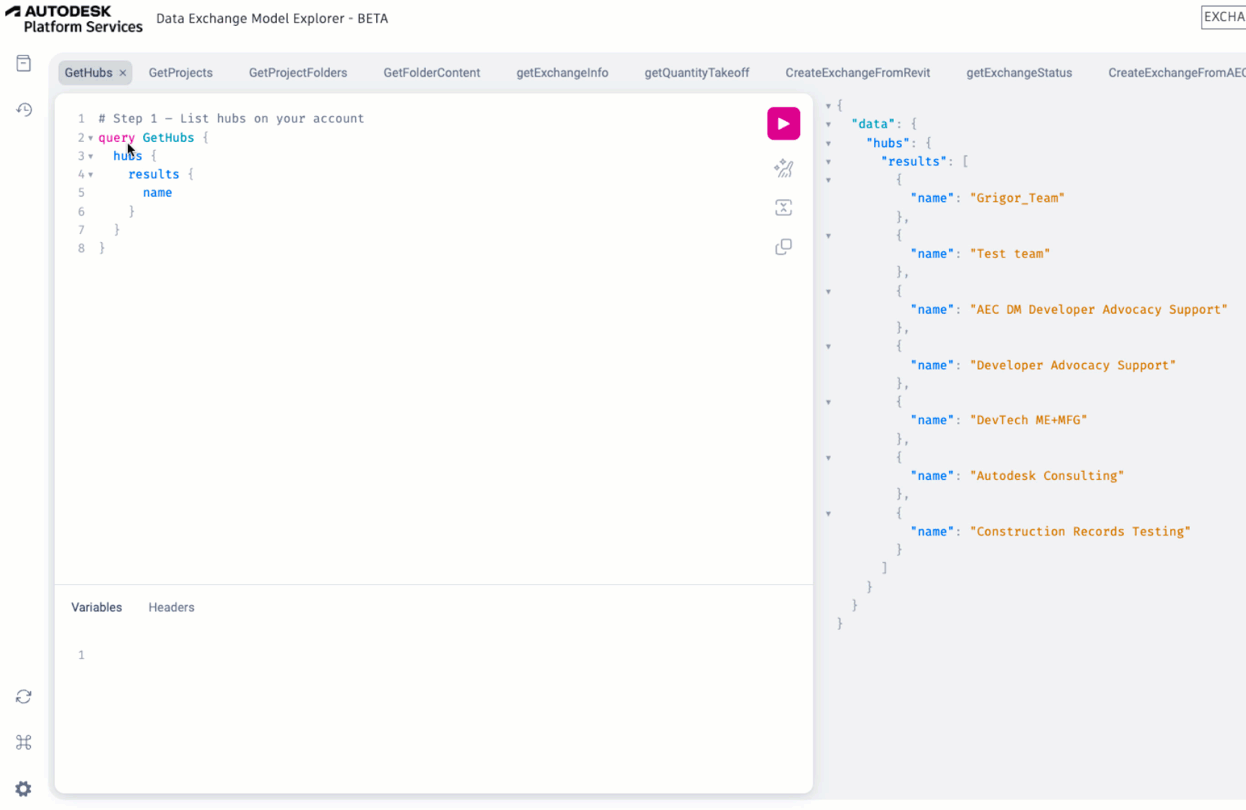The image size is (1246, 810).
Task: Click "DevTech ME+MFG" value in response
Action: tap(1028, 421)
